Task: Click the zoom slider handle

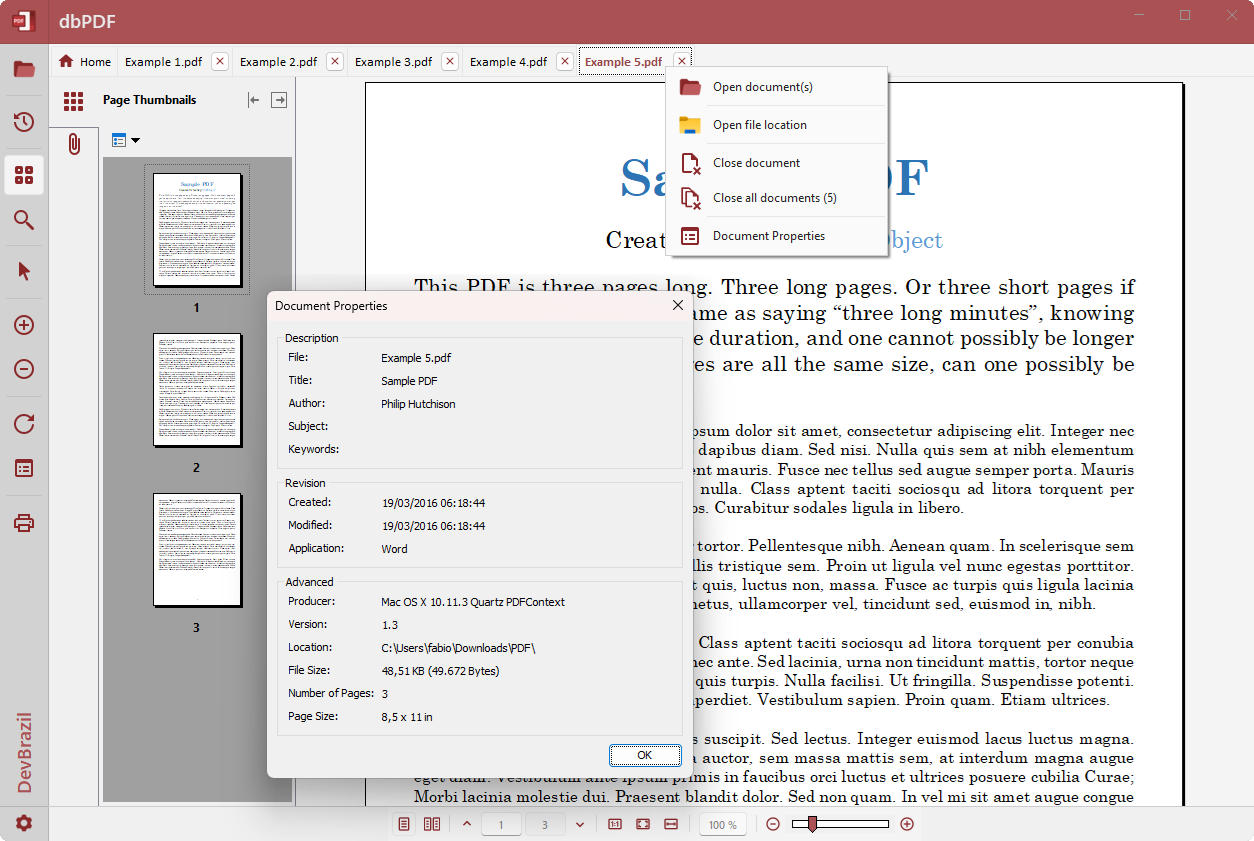Action: click(x=812, y=824)
